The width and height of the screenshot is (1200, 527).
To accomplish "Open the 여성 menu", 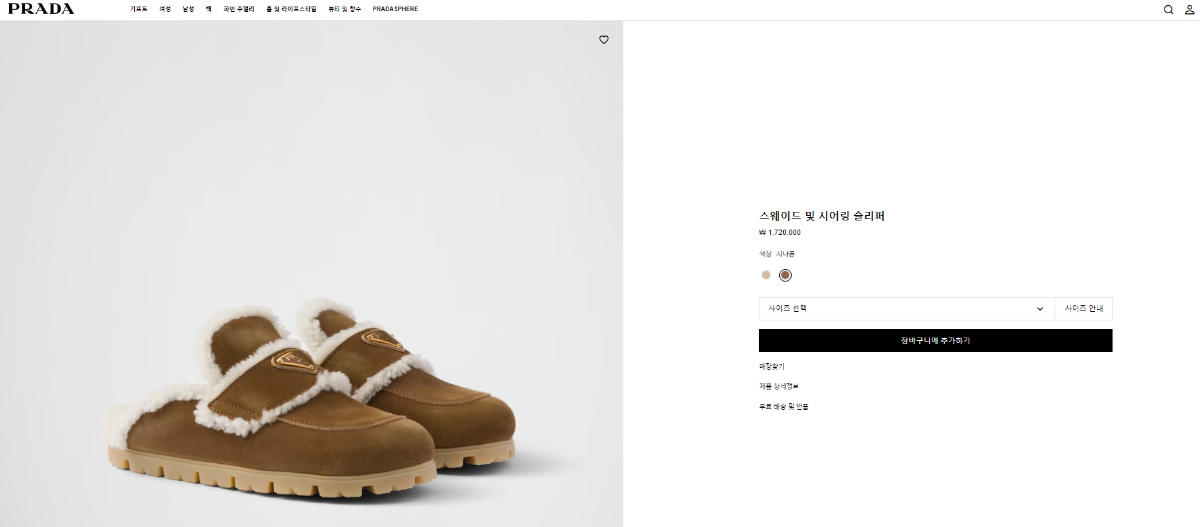I will point(165,9).
